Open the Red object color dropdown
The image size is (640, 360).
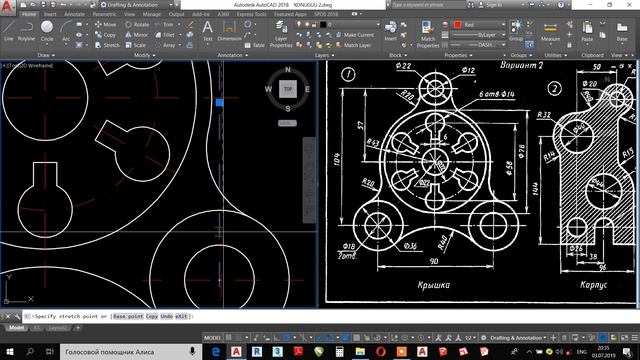point(479,25)
